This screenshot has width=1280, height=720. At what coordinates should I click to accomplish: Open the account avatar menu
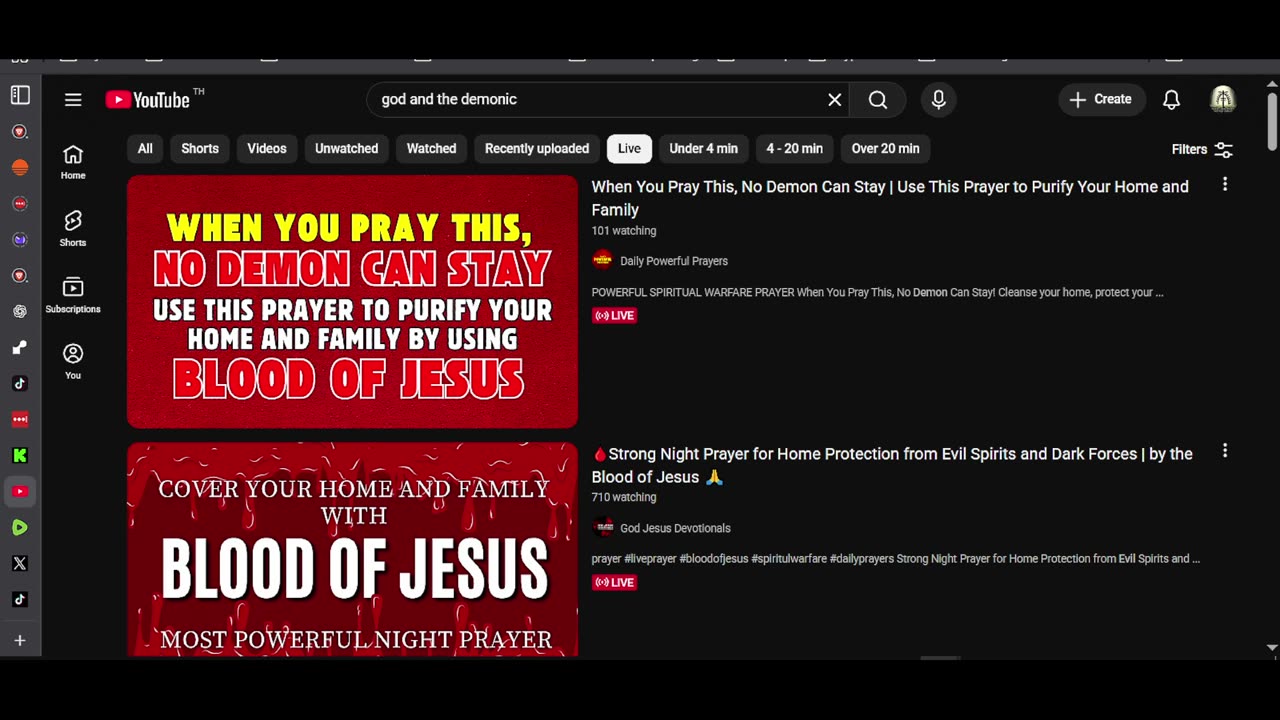(x=1223, y=99)
